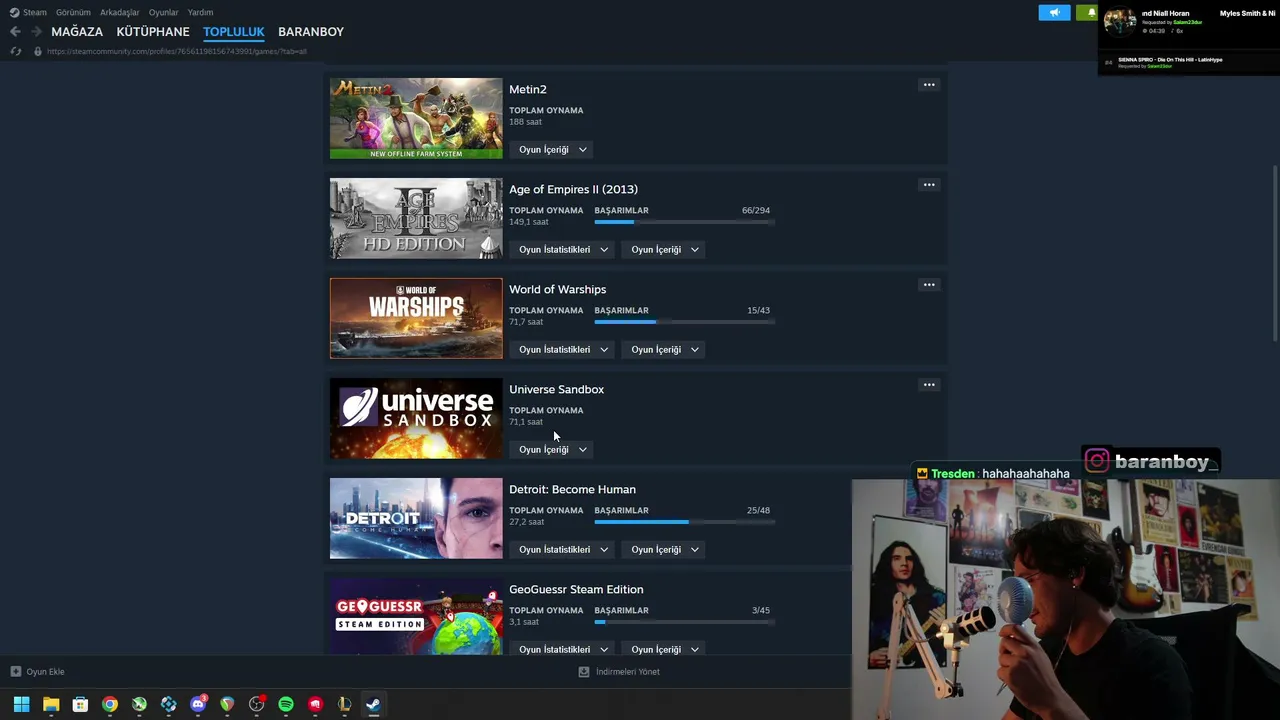Expand Oyun İstatistikleri for Age of Empires II
The image size is (1280, 720).
click(563, 250)
